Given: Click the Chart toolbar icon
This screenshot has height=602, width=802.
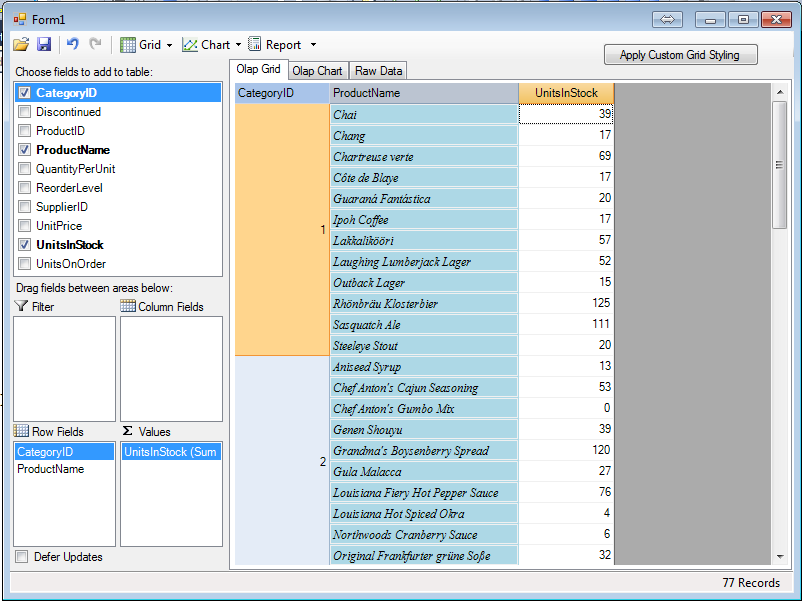Looking at the screenshot, I should coord(190,45).
